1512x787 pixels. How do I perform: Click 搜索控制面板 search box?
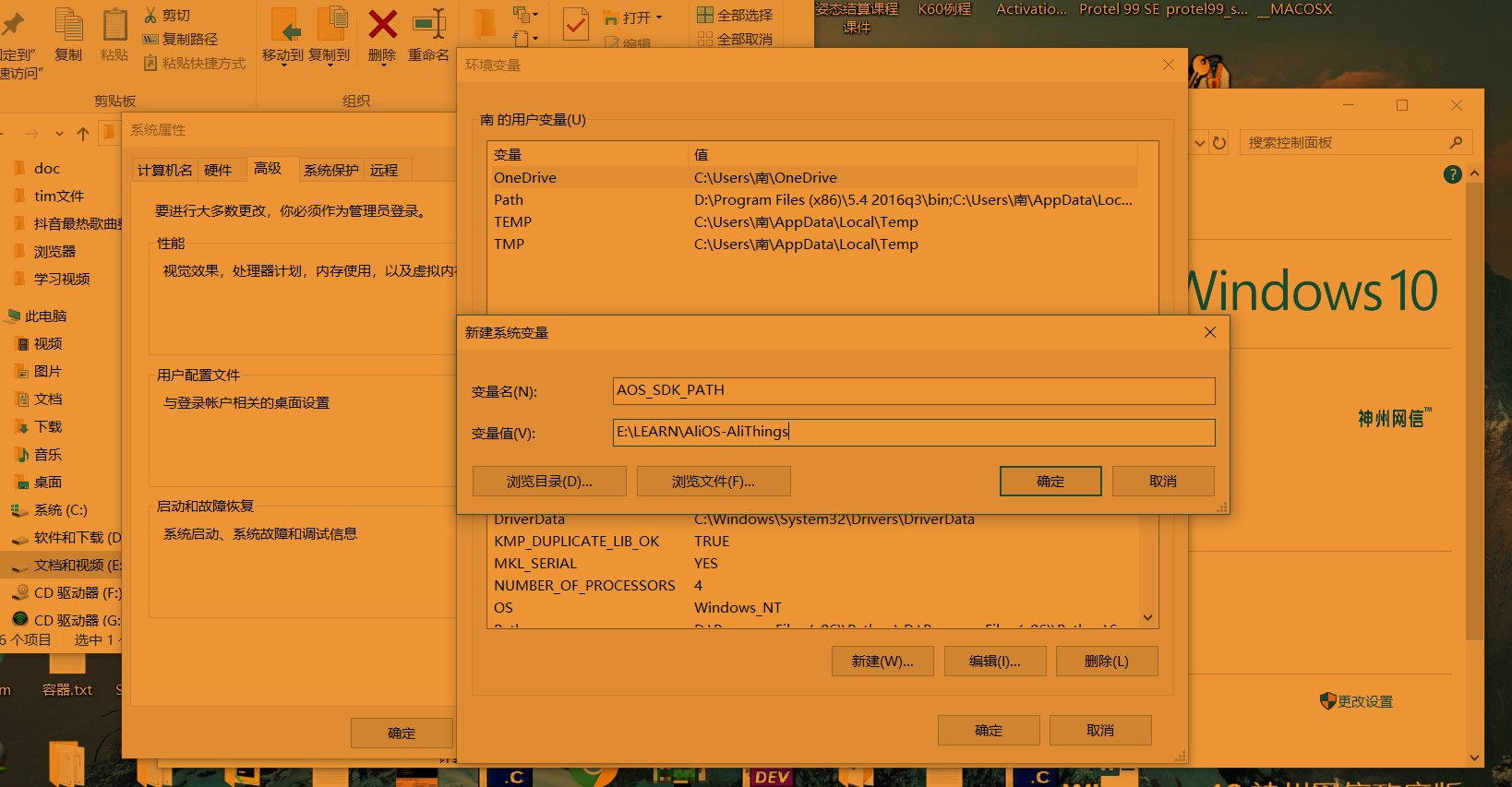point(1355,142)
